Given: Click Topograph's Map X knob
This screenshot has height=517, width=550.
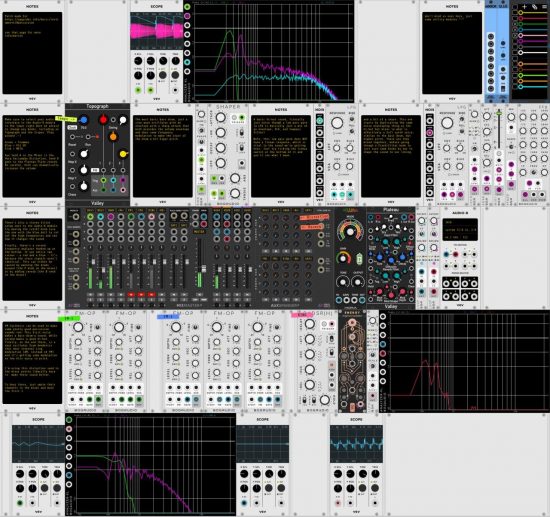Looking at the screenshot, I should 84,154.
